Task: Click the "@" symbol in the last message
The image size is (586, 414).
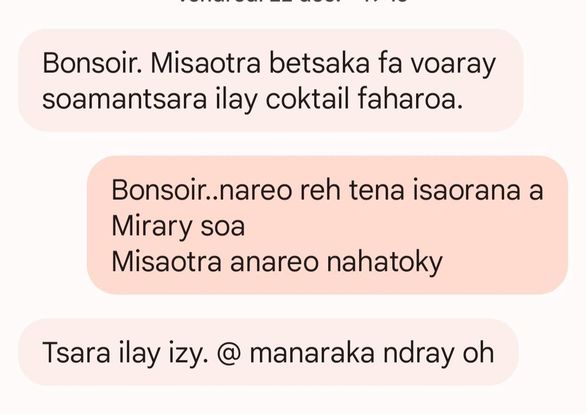Action: tap(229, 353)
